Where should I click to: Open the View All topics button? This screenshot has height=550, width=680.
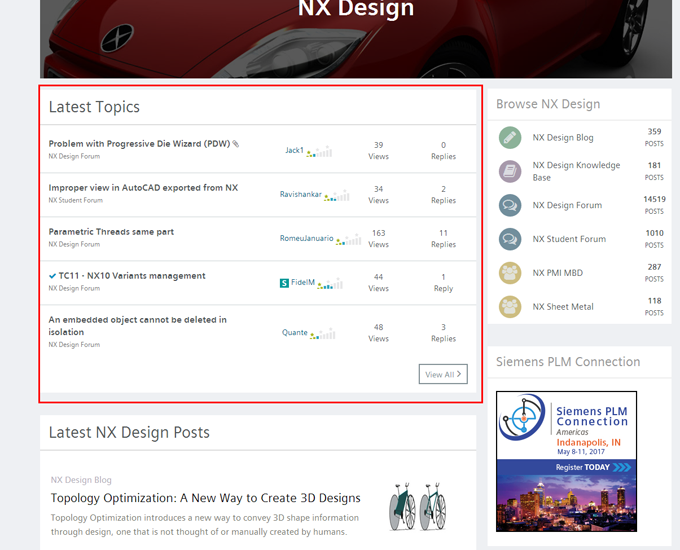coord(443,374)
